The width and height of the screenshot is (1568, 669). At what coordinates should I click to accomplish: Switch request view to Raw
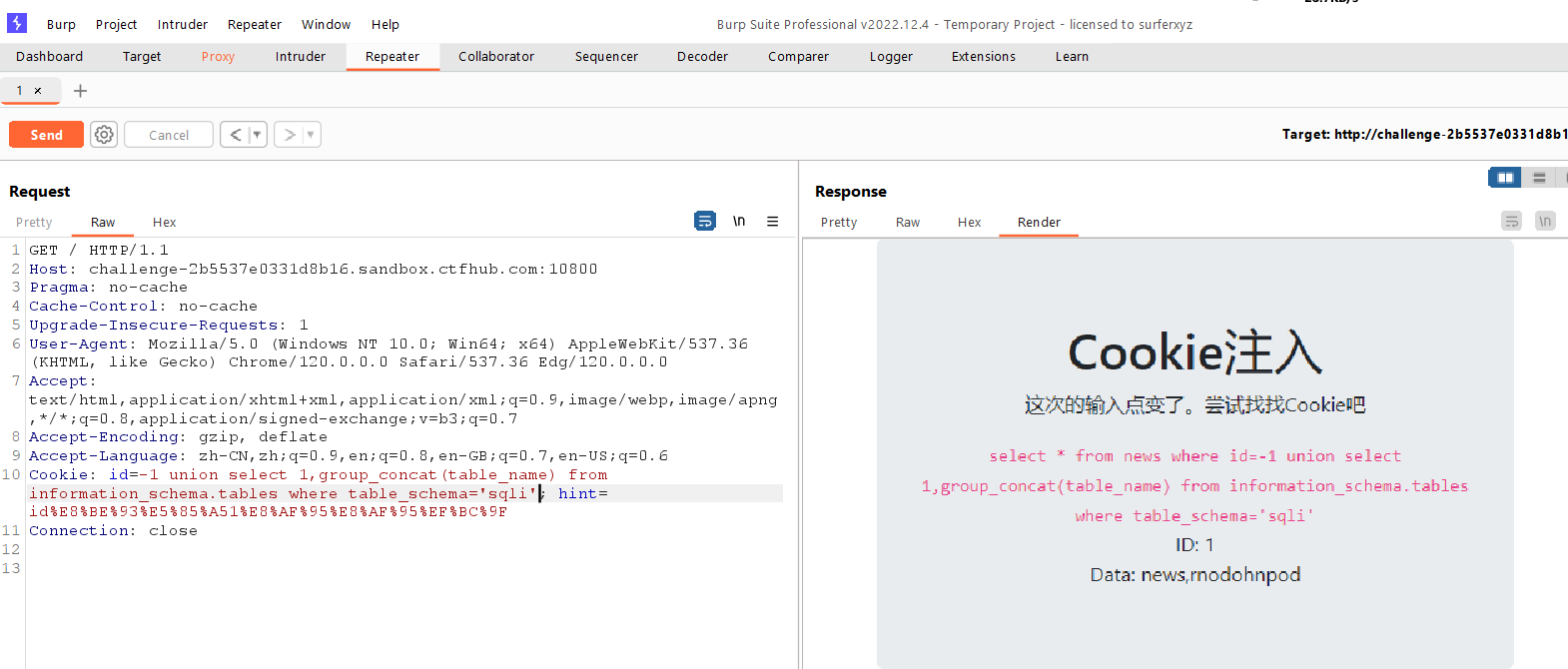[103, 222]
